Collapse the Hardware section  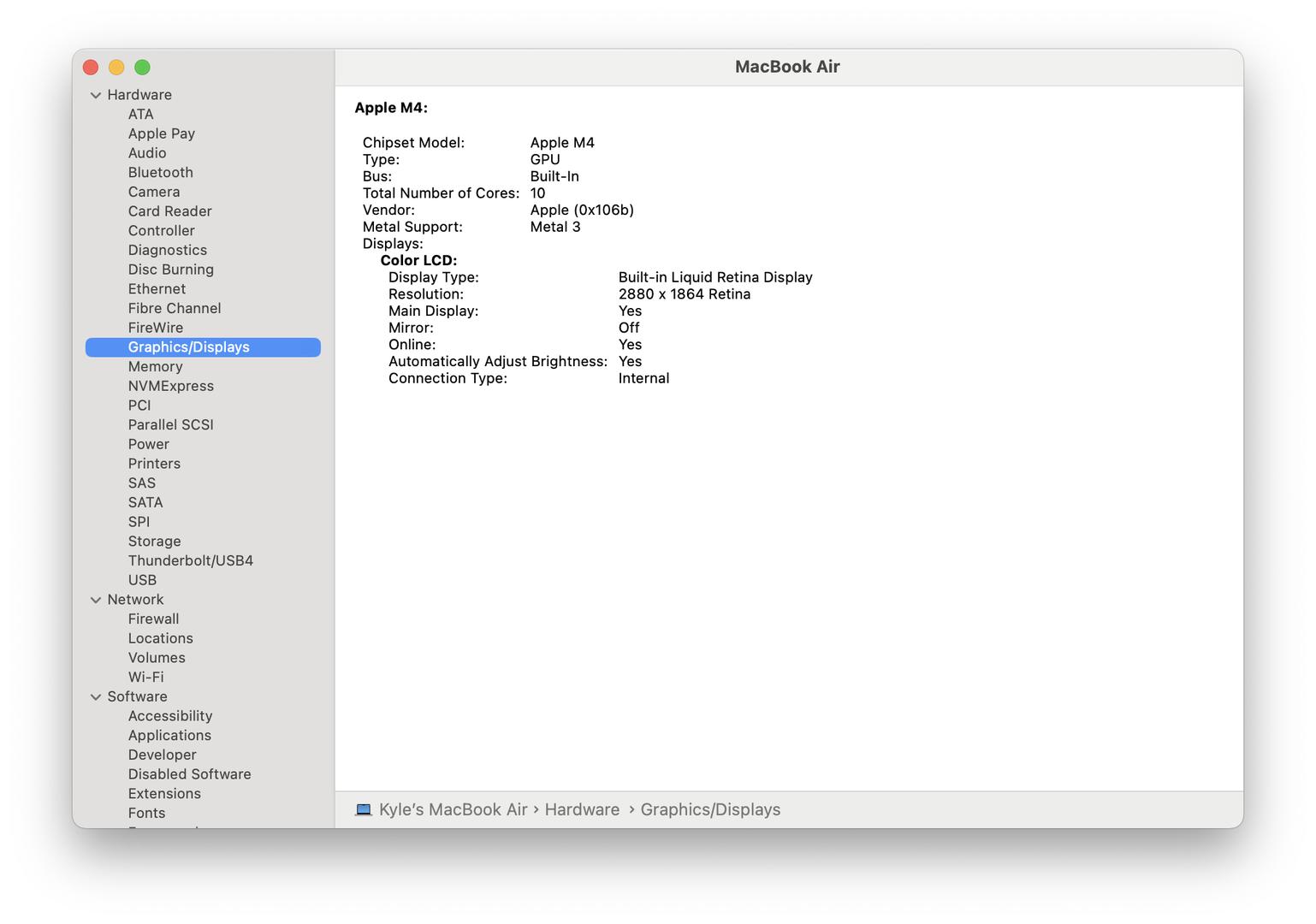click(96, 95)
